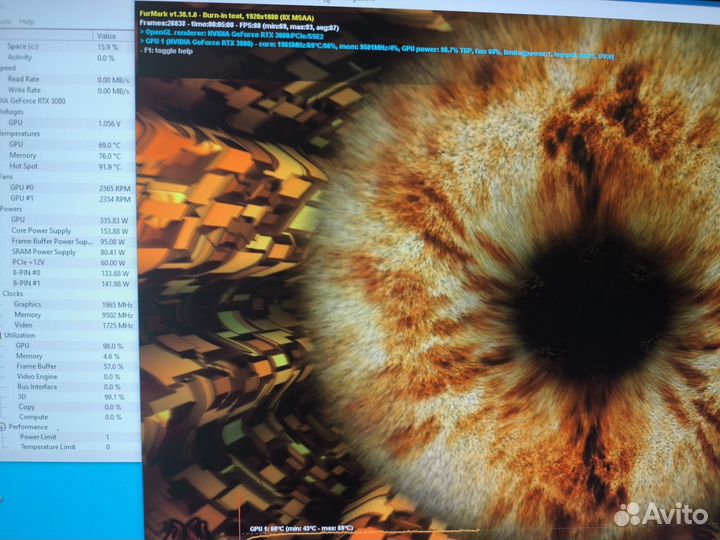Select the Memory temperature 76.0 °C row
Viewport: 720px width, 540px height.
coord(68,155)
